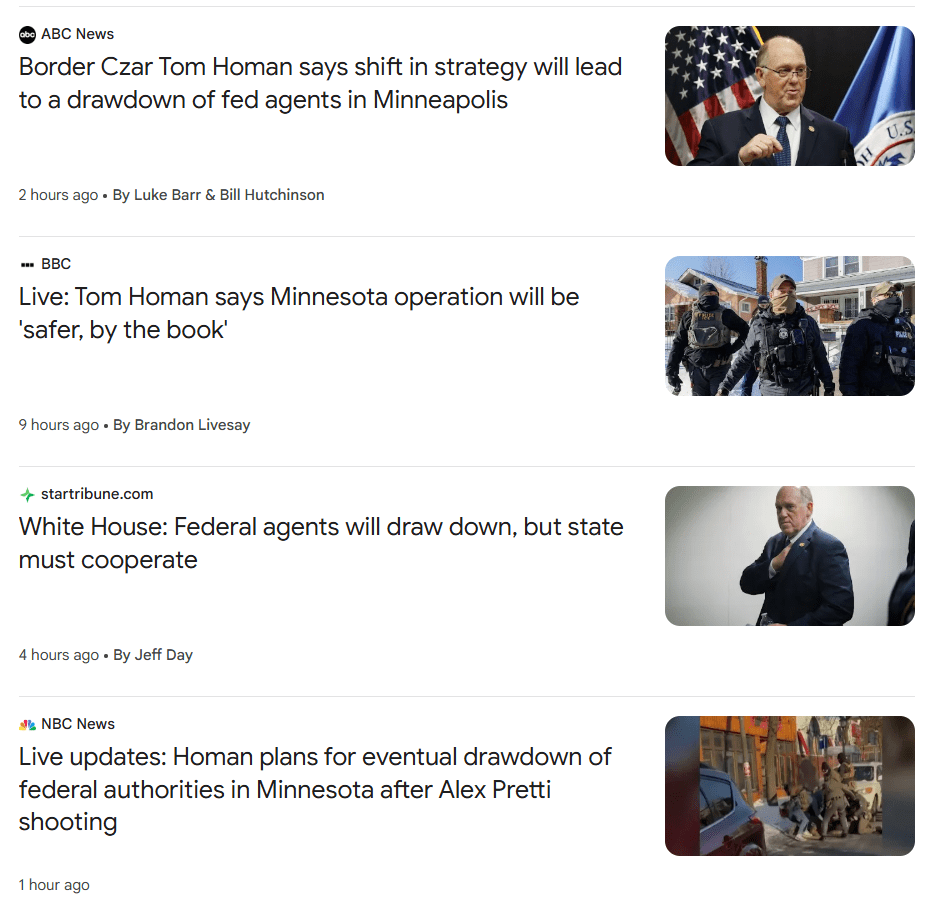Open the White House federal agents headline
The height and width of the screenshot is (919, 931).
pyautogui.click(x=321, y=543)
